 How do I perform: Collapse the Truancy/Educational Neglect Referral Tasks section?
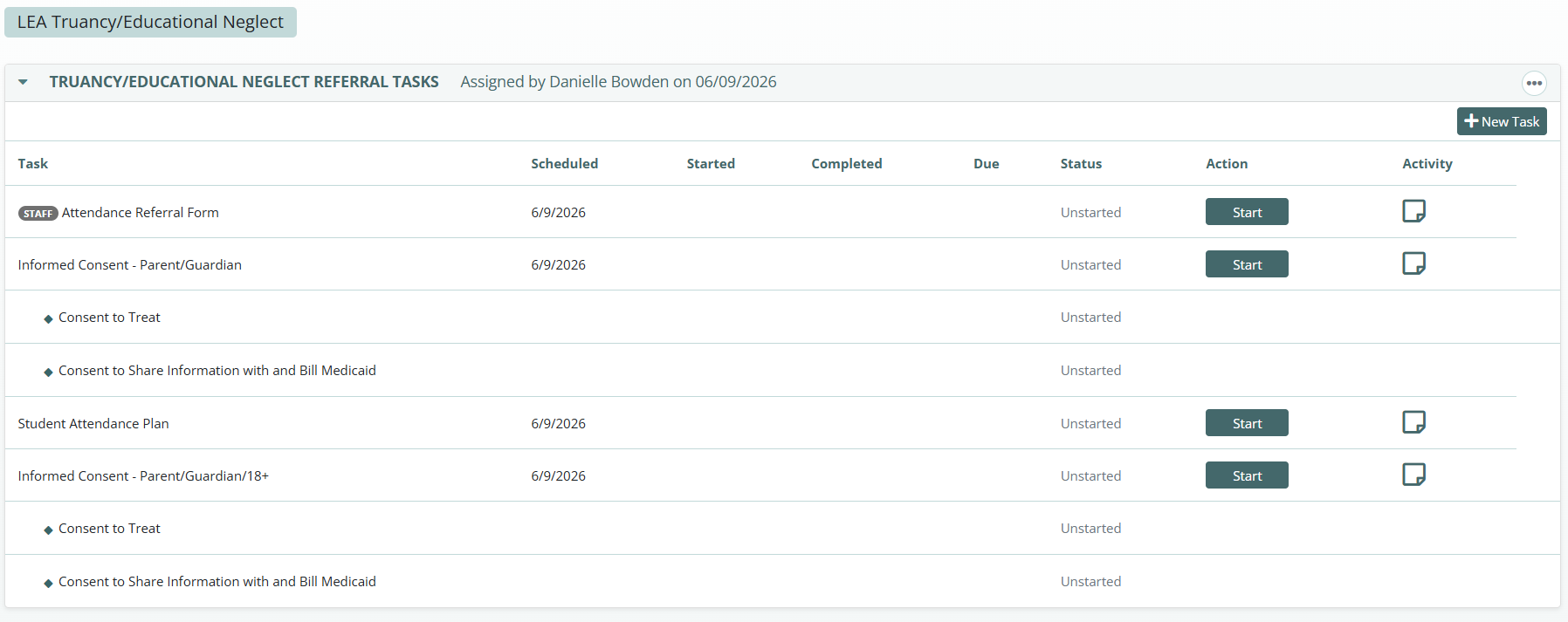24,82
